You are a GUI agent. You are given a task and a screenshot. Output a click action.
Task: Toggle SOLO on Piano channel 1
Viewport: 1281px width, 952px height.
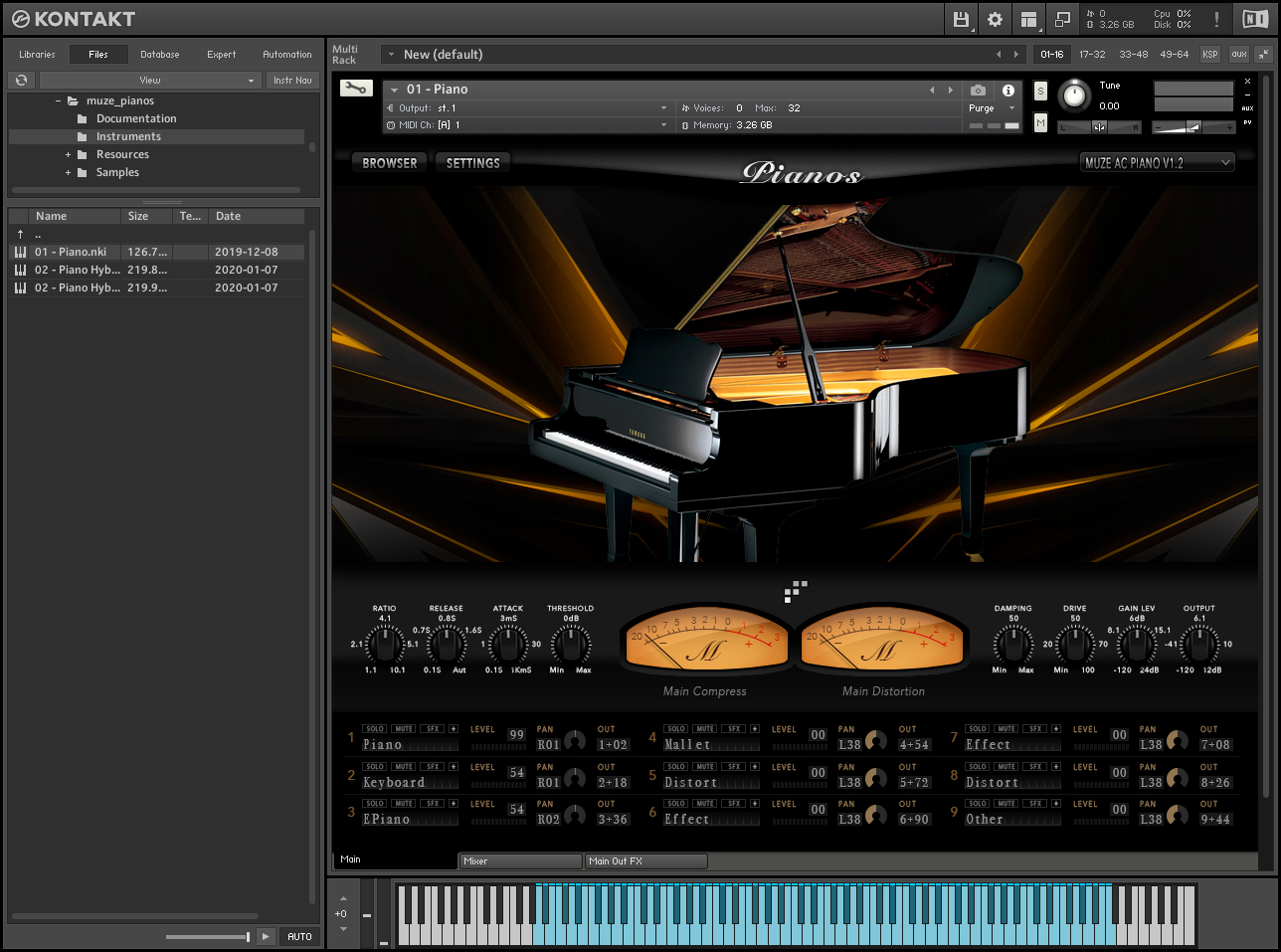(374, 729)
